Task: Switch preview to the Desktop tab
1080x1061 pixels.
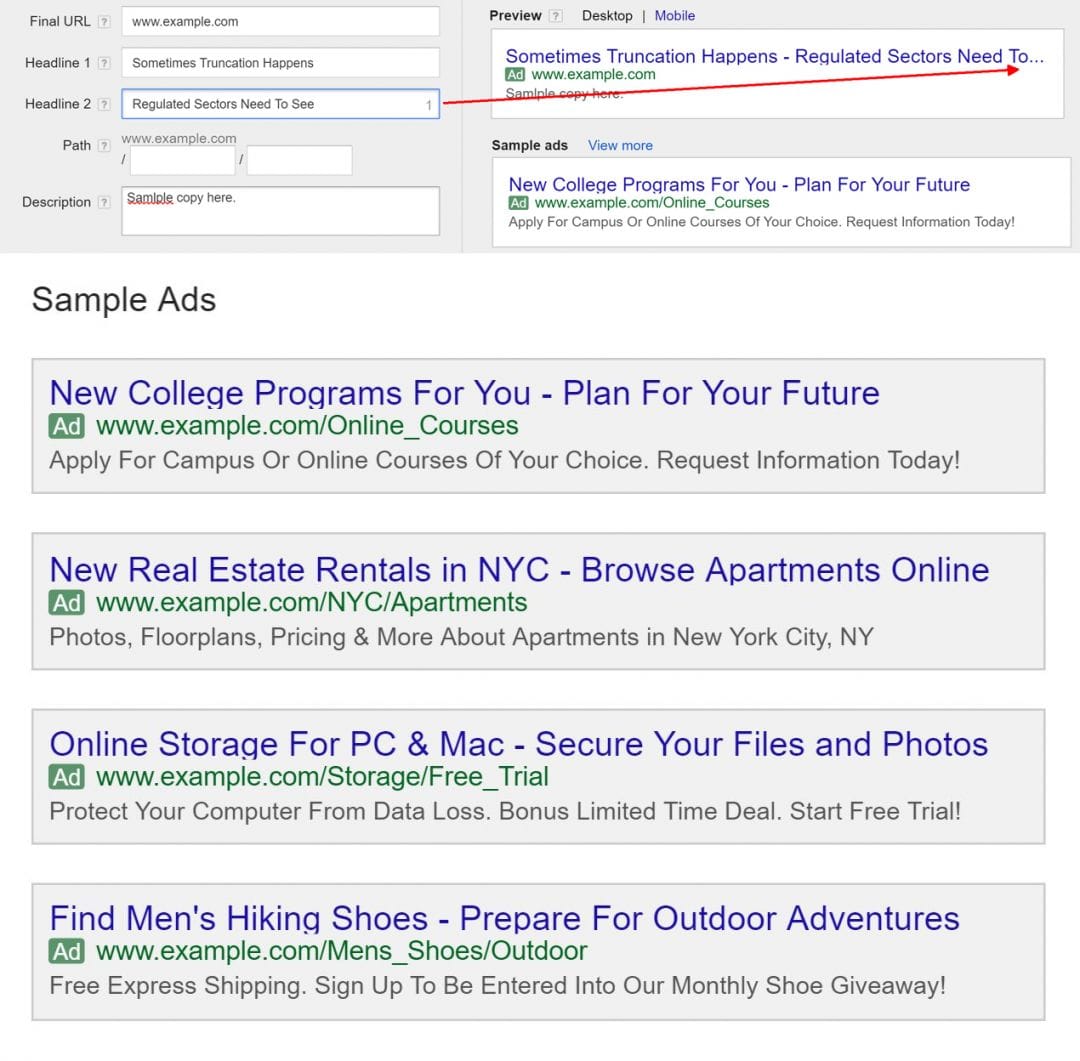Action: [x=607, y=16]
